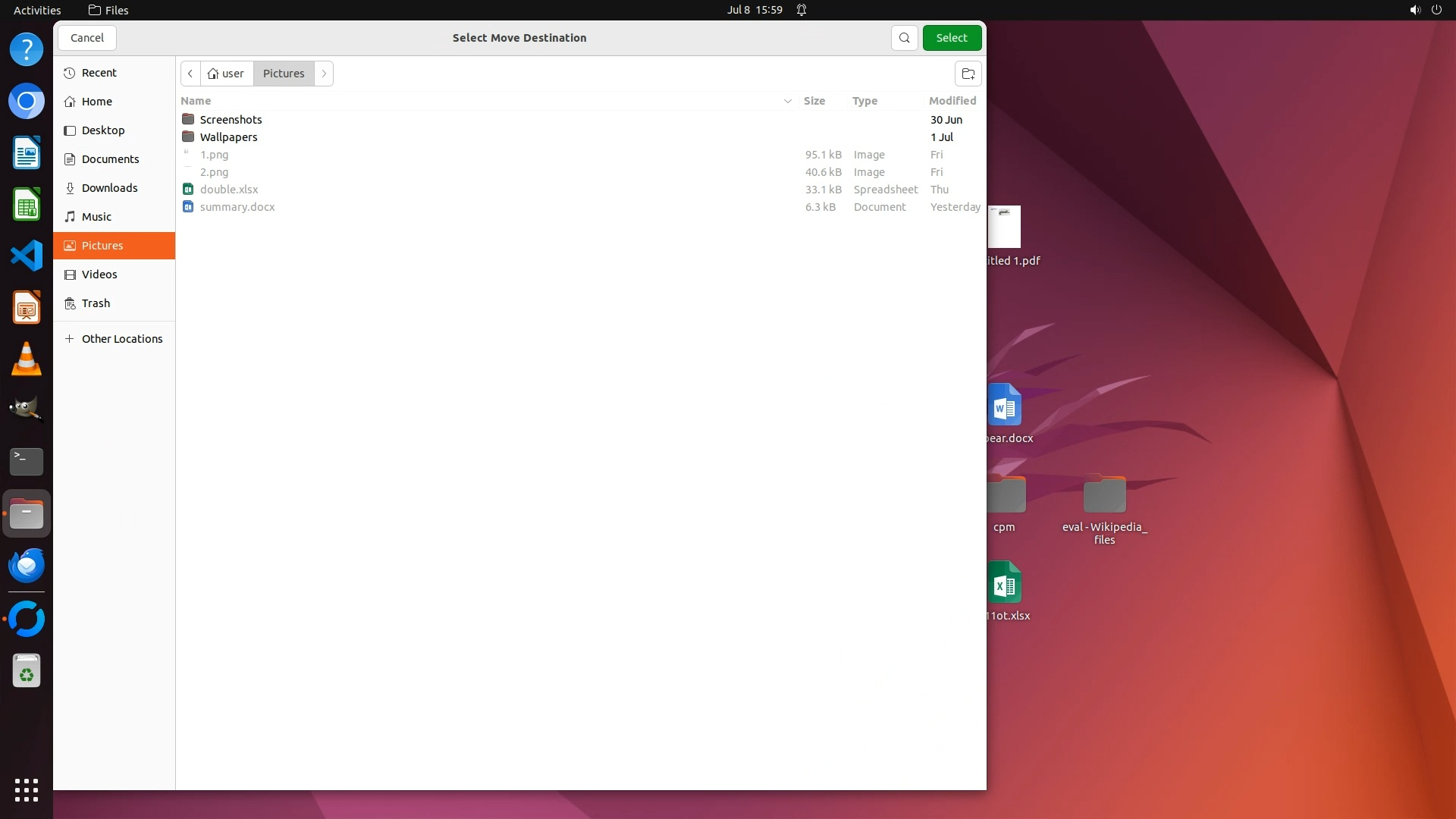Open the Screenshots folder
The width and height of the screenshot is (1456, 819).
tap(231, 120)
